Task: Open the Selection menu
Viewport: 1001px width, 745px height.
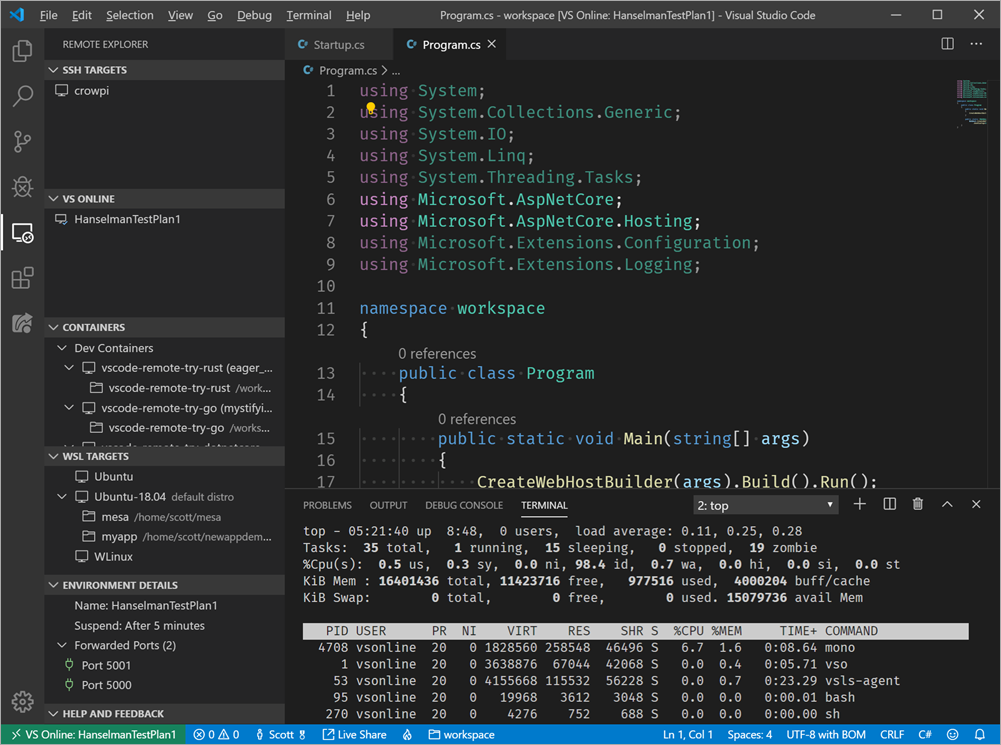Action: (130, 15)
